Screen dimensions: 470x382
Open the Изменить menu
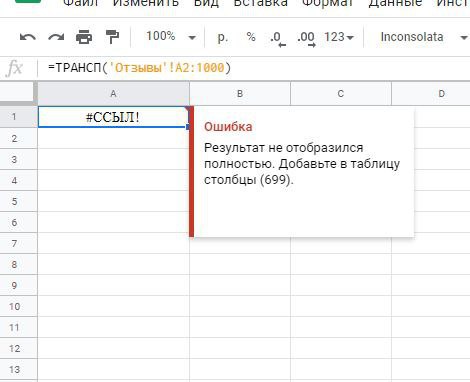pos(146,3)
